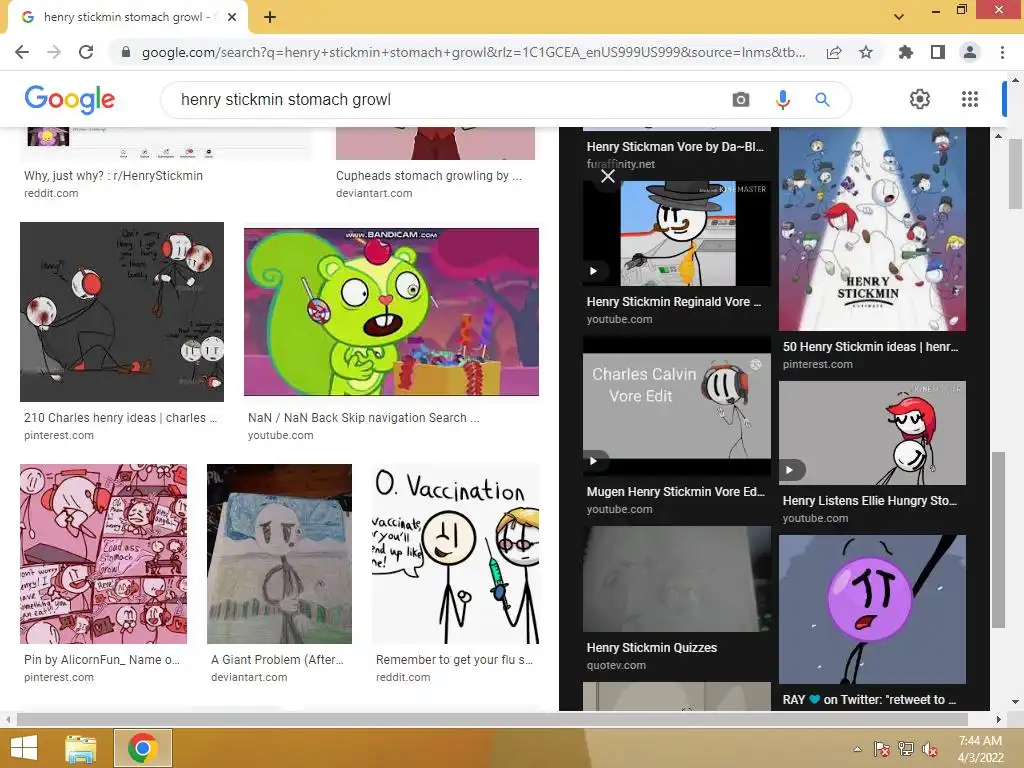The image size is (1024, 768).
Task: Open Action Center flag icon
Action: (882, 749)
